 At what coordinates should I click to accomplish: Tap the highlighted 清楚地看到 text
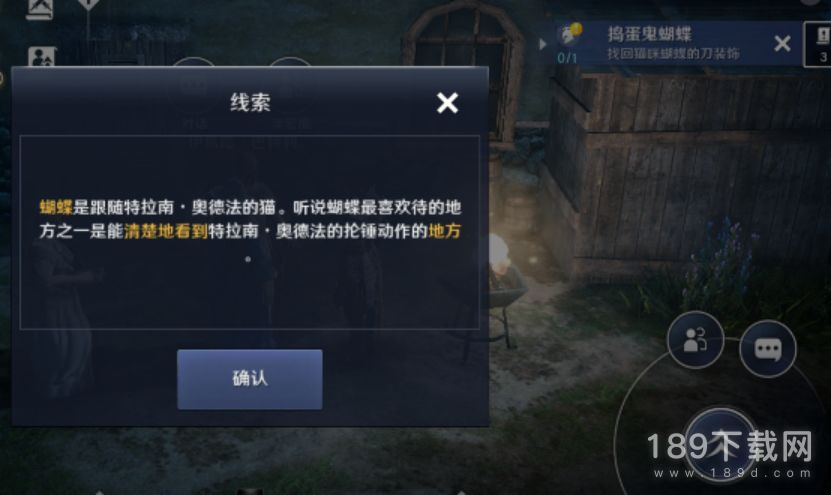point(166,231)
